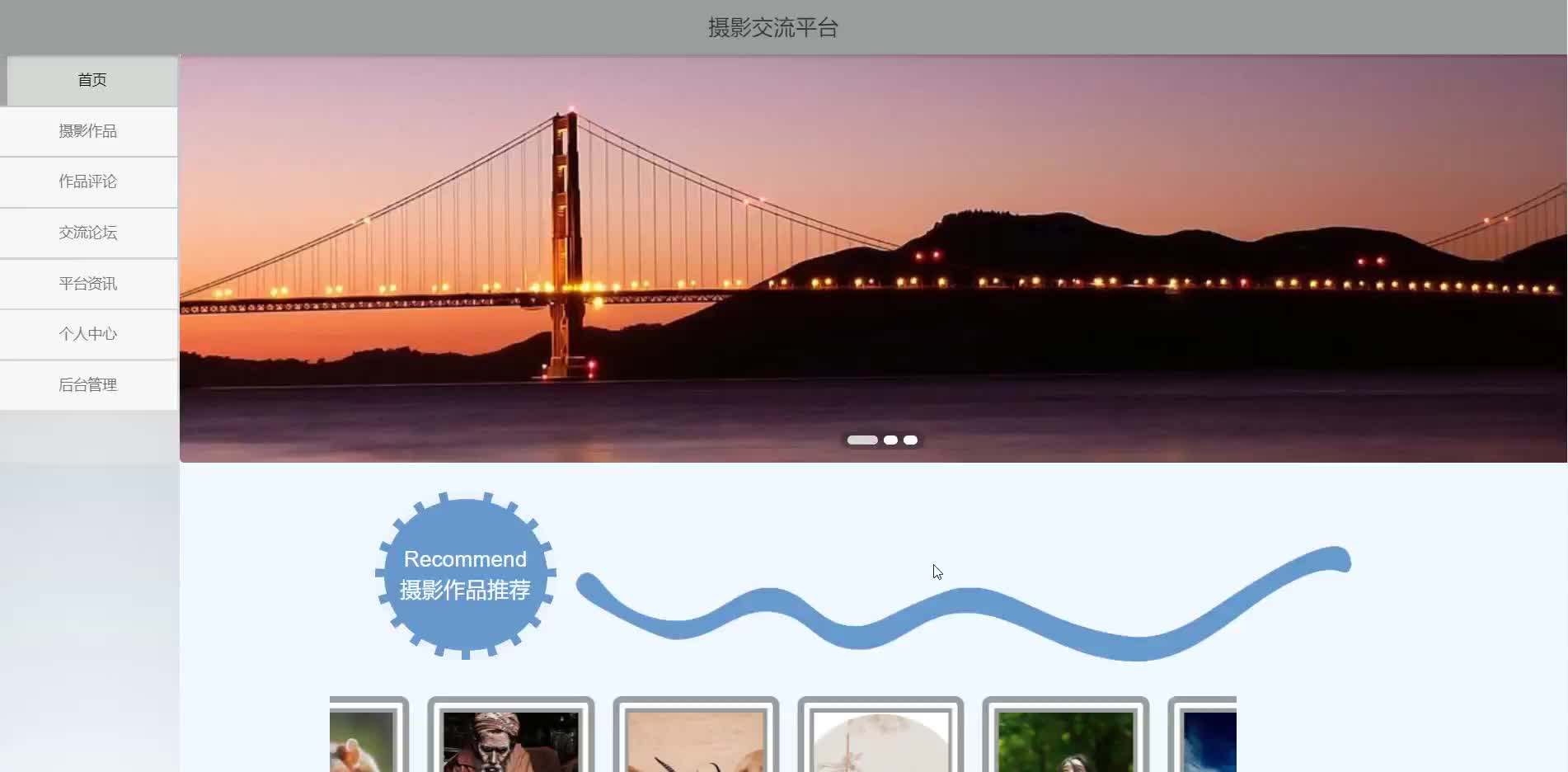Open 后台管理 link in the sidebar
1568x772 pixels.
click(x=88, y=385)
